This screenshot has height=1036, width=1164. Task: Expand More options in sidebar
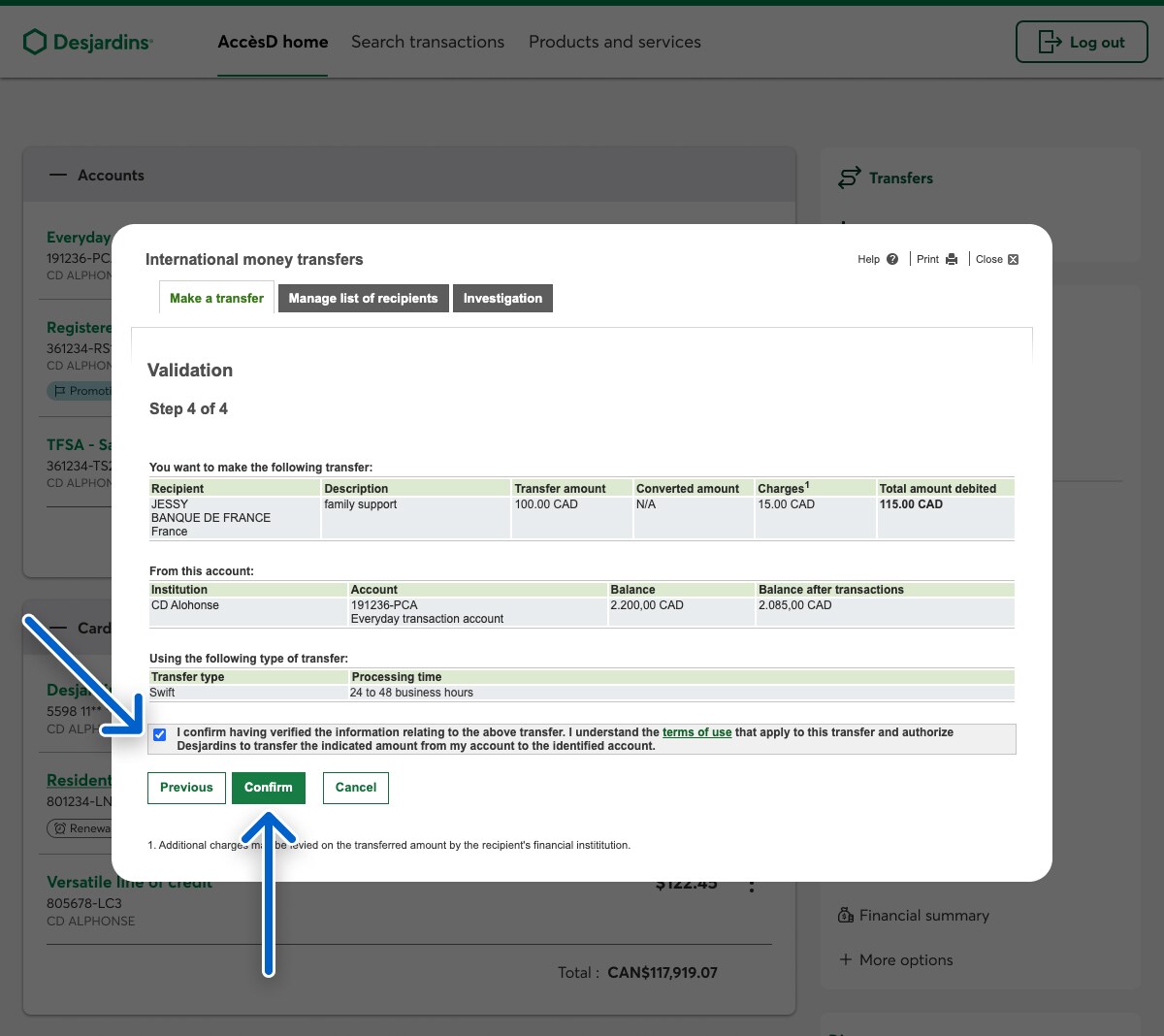pos(846,959)
